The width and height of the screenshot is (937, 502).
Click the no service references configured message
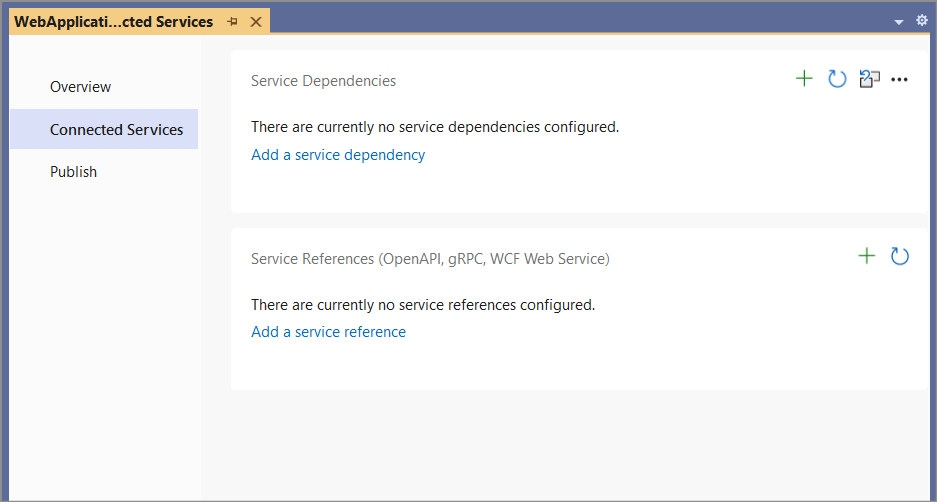pos(423,305)
